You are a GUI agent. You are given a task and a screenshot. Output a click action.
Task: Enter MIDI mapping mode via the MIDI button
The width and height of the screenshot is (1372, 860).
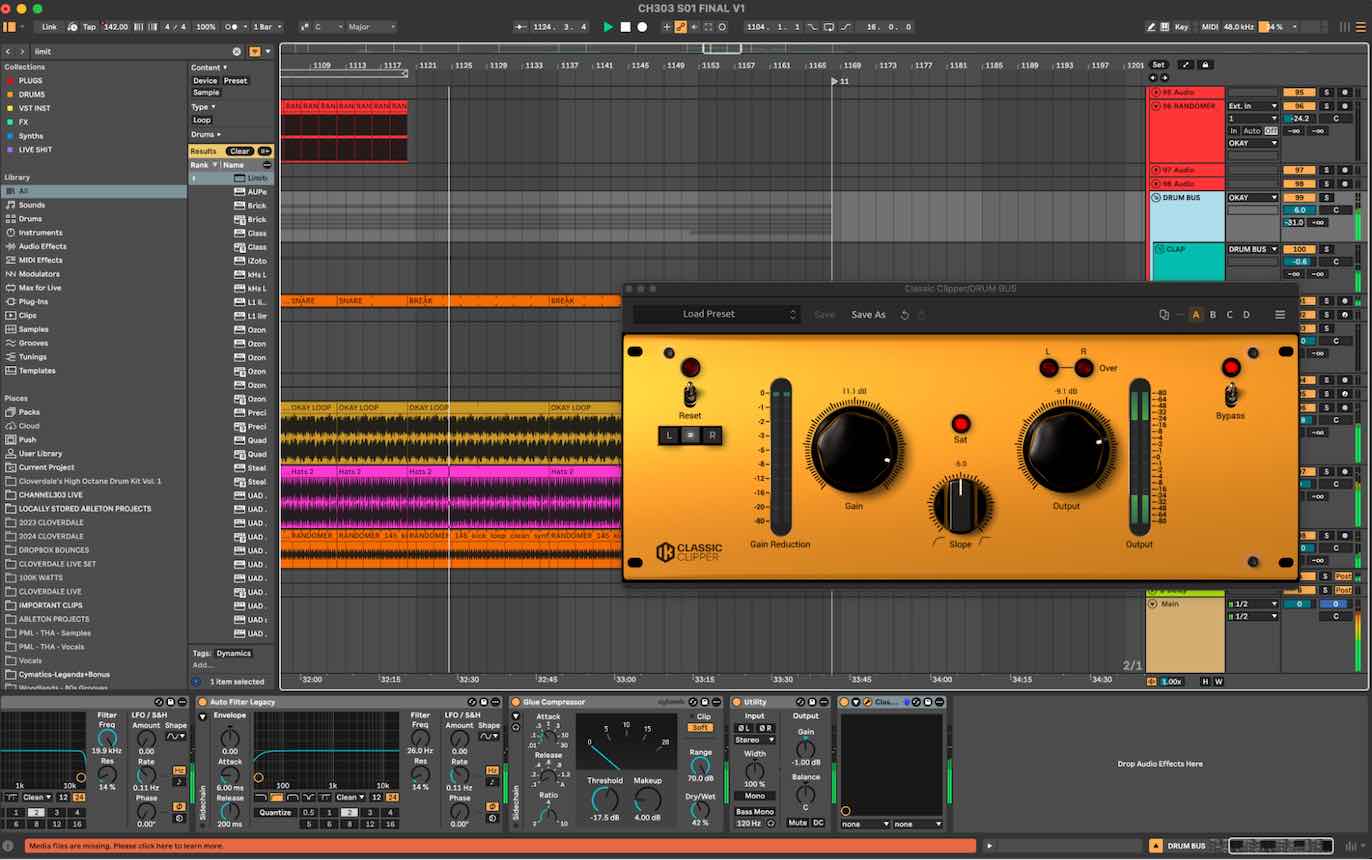tap(1211, 27)
